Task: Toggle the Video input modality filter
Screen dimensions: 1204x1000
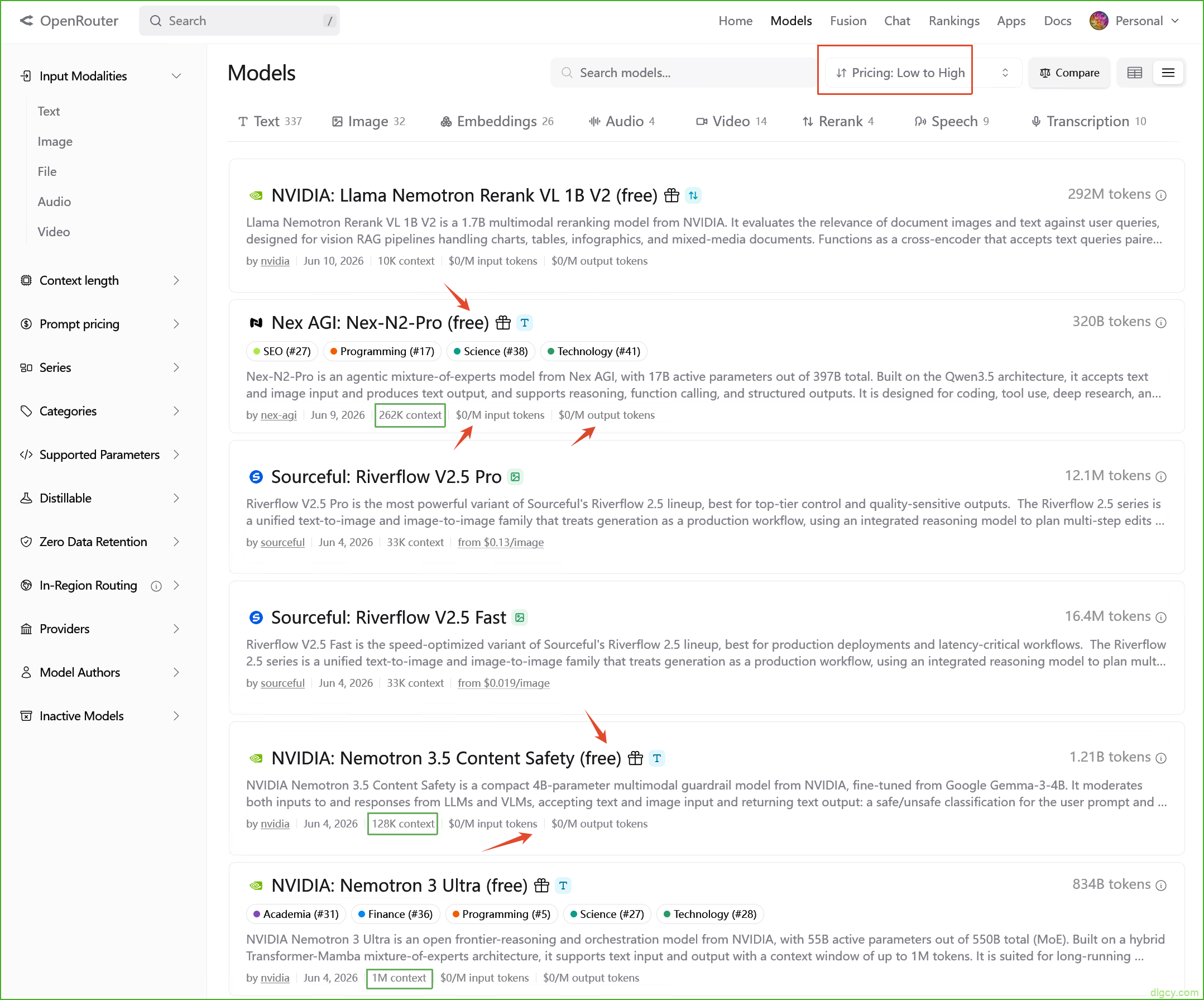Action: coord(54,232)
